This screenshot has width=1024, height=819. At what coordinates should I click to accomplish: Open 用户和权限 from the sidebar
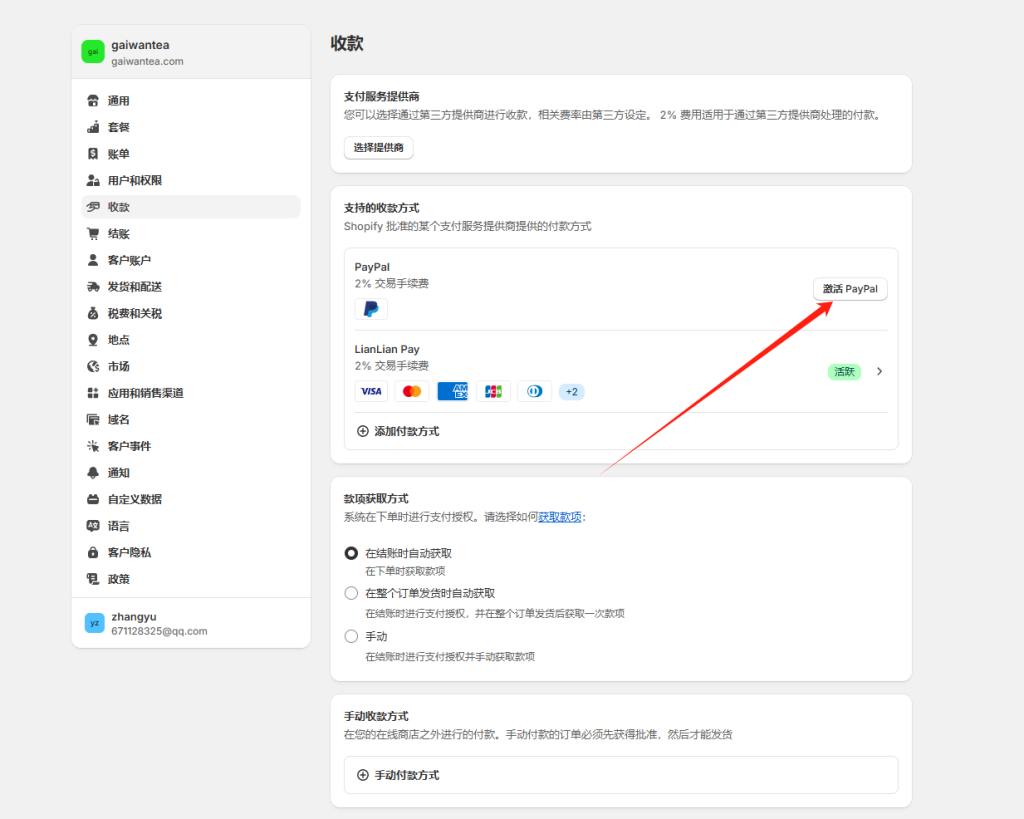click(95, 180)
